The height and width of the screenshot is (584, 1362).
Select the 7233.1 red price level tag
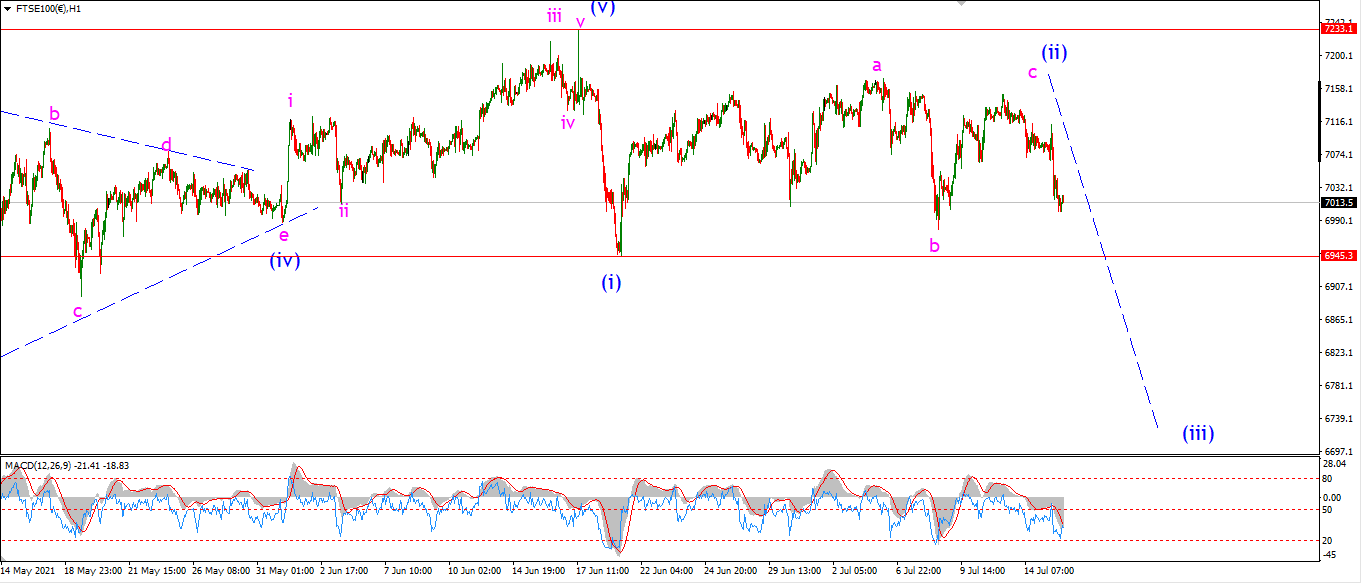coord(1338,29)
